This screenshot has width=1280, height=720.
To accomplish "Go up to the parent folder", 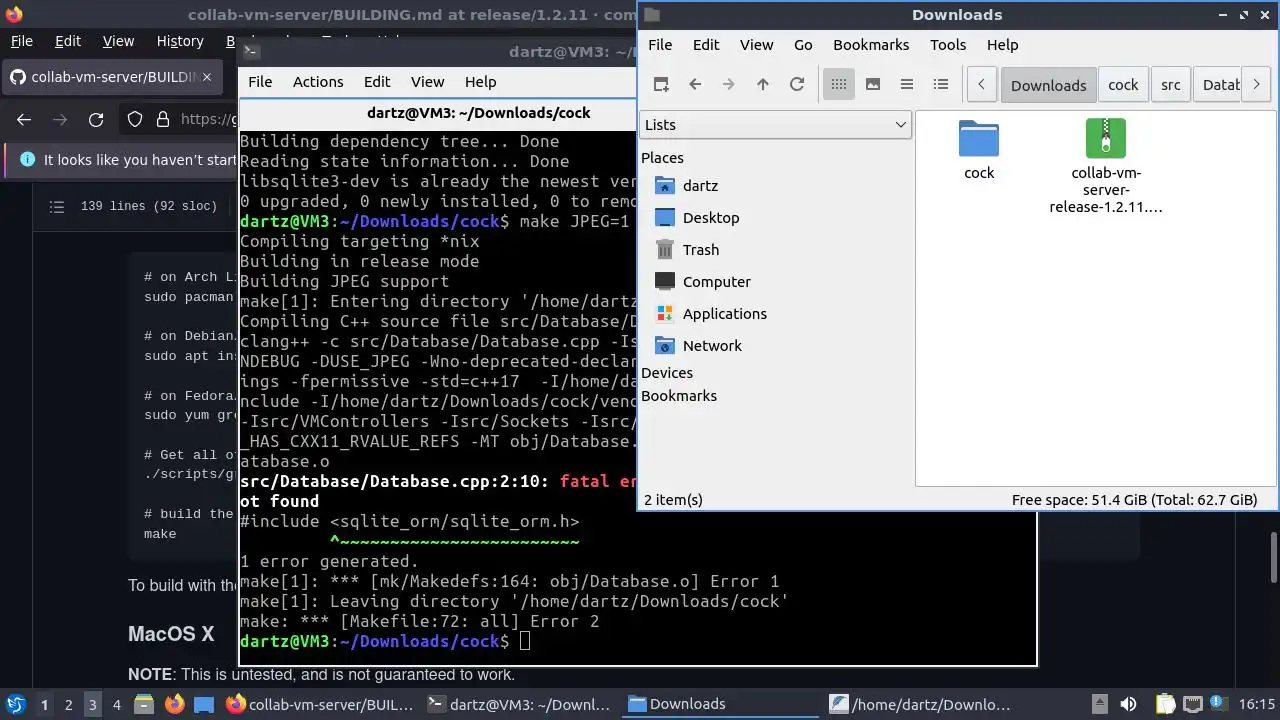I will coord(763,85).
